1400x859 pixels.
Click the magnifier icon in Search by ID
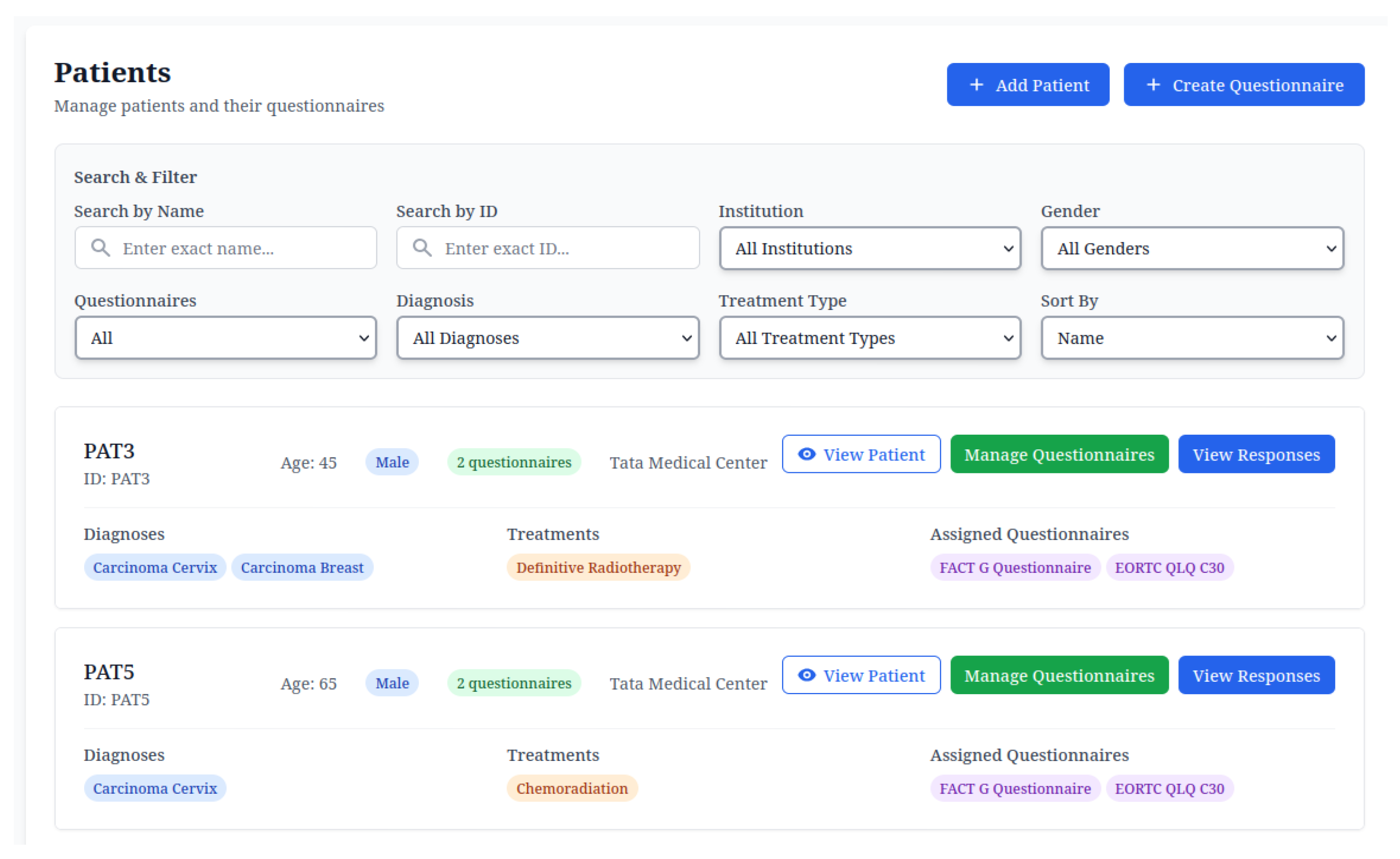point(422,248)
